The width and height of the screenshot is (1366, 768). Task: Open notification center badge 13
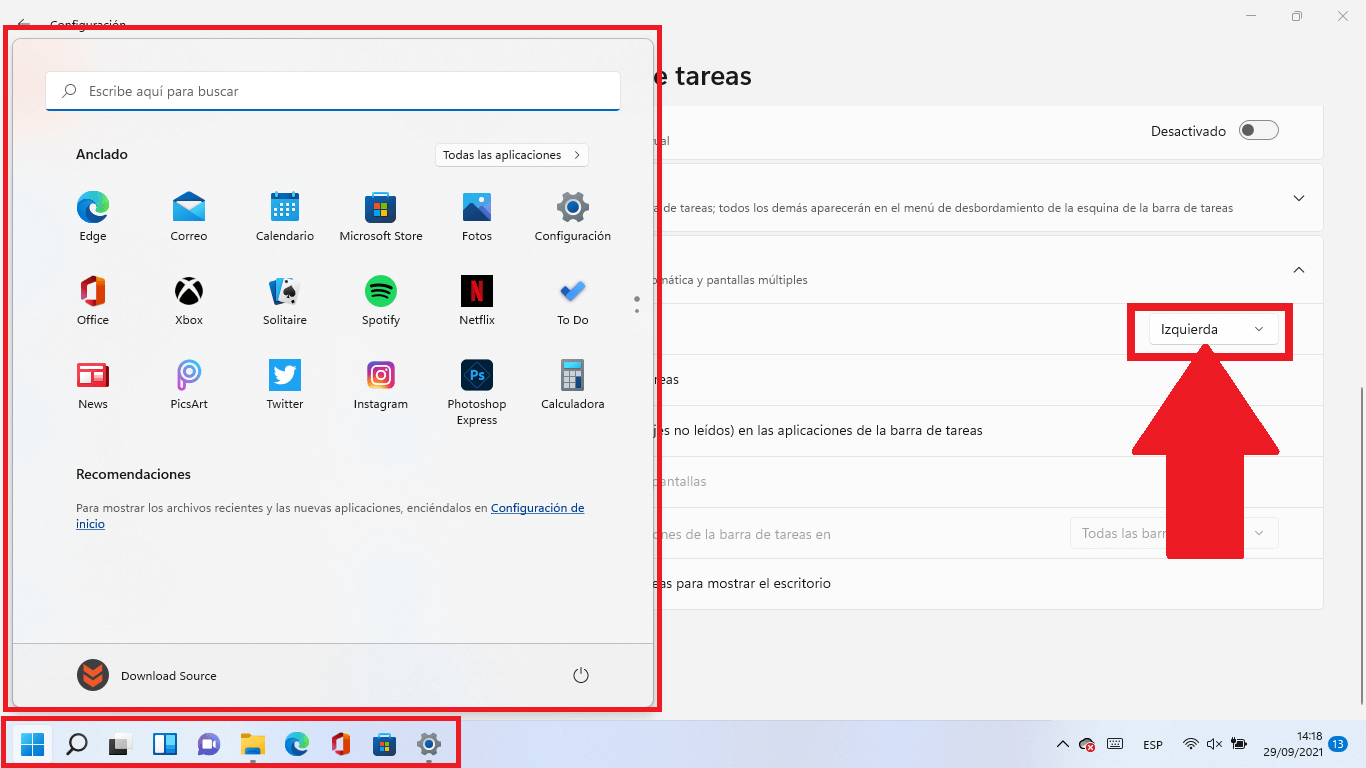1338,744
